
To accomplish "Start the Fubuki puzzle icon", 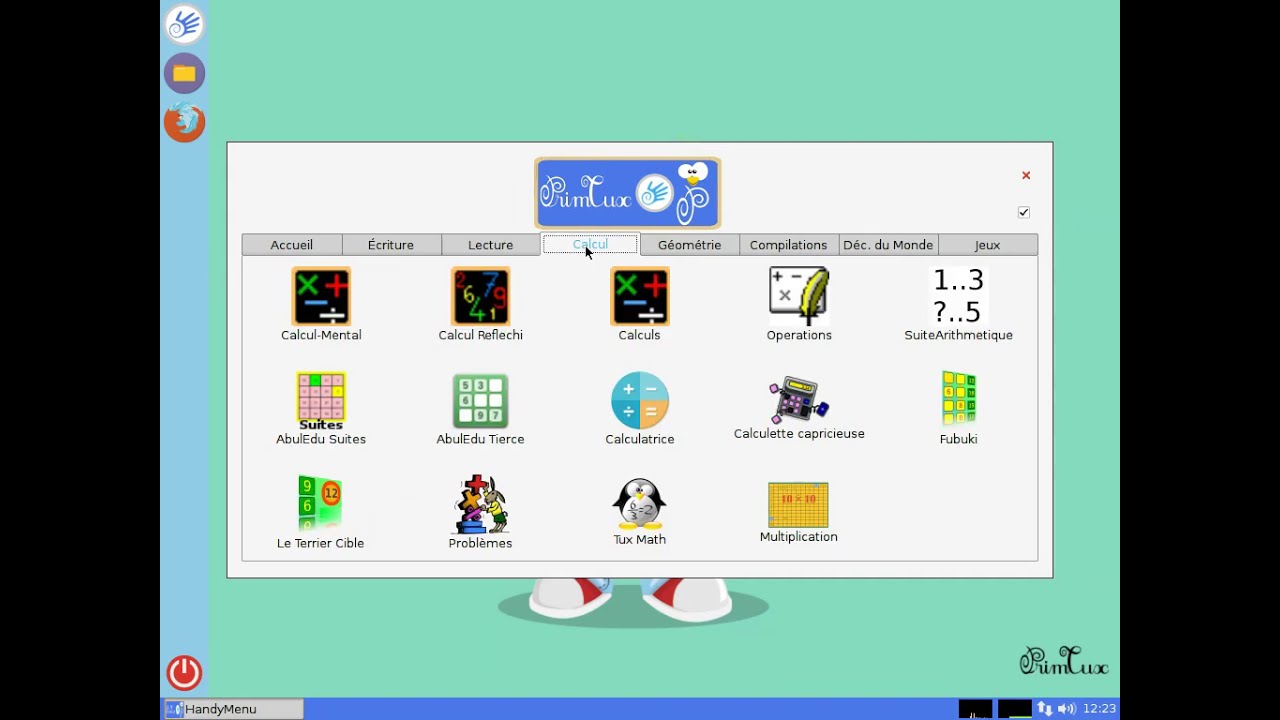I will click(x=958, y=401).
